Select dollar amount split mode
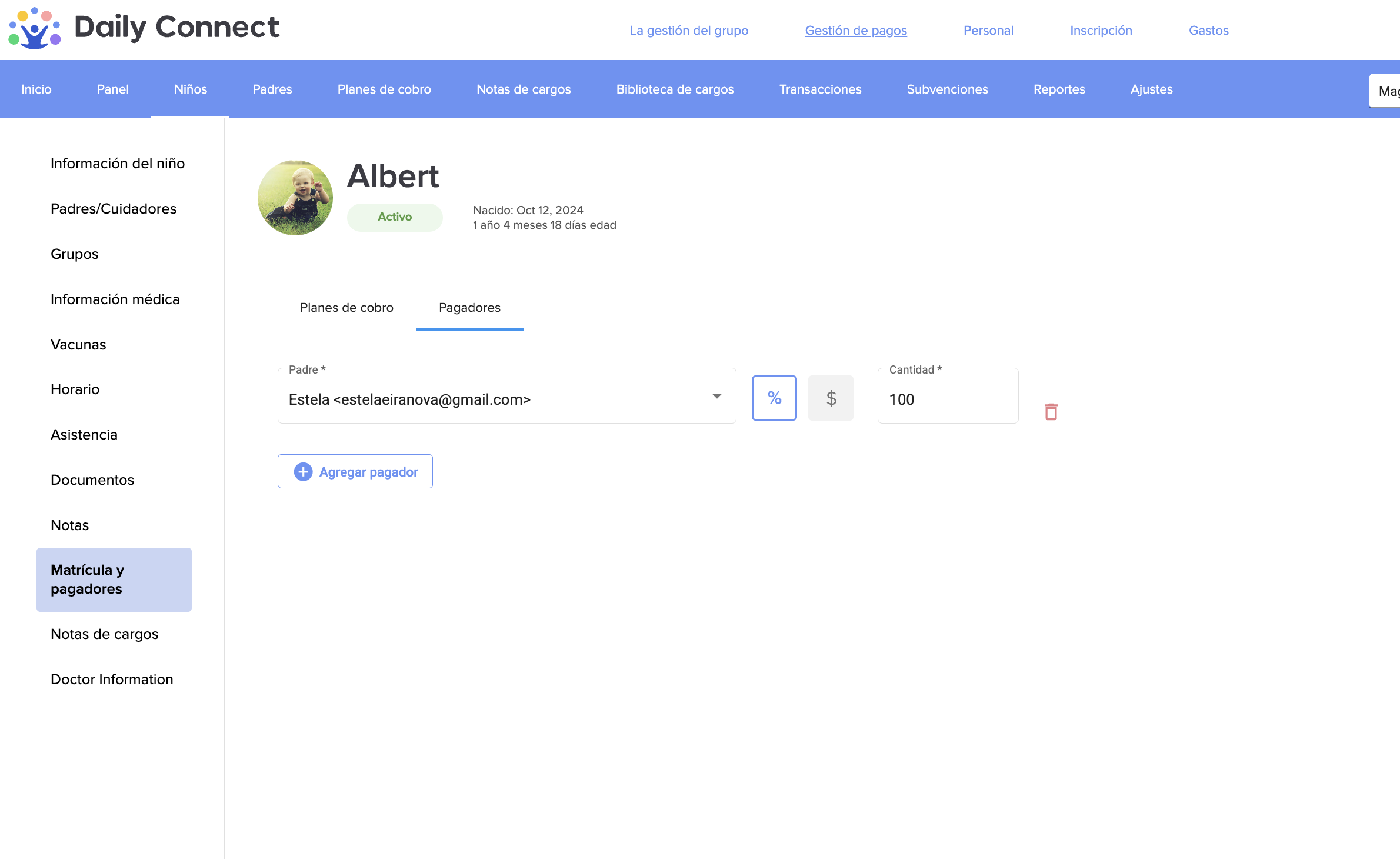The width and height of the screenshot is (1400, 859). [x=831, y=398]
